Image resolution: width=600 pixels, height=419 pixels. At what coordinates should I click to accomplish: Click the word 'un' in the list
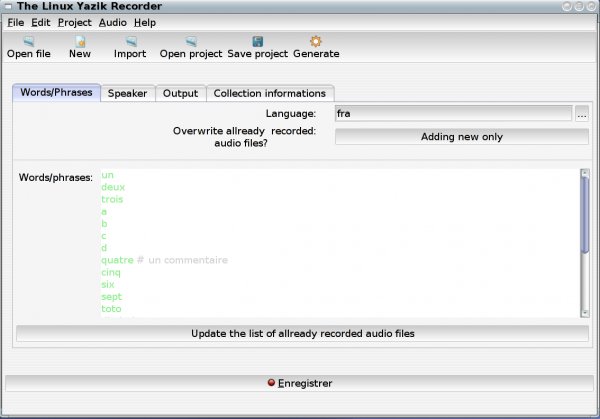tap(108, 175)
